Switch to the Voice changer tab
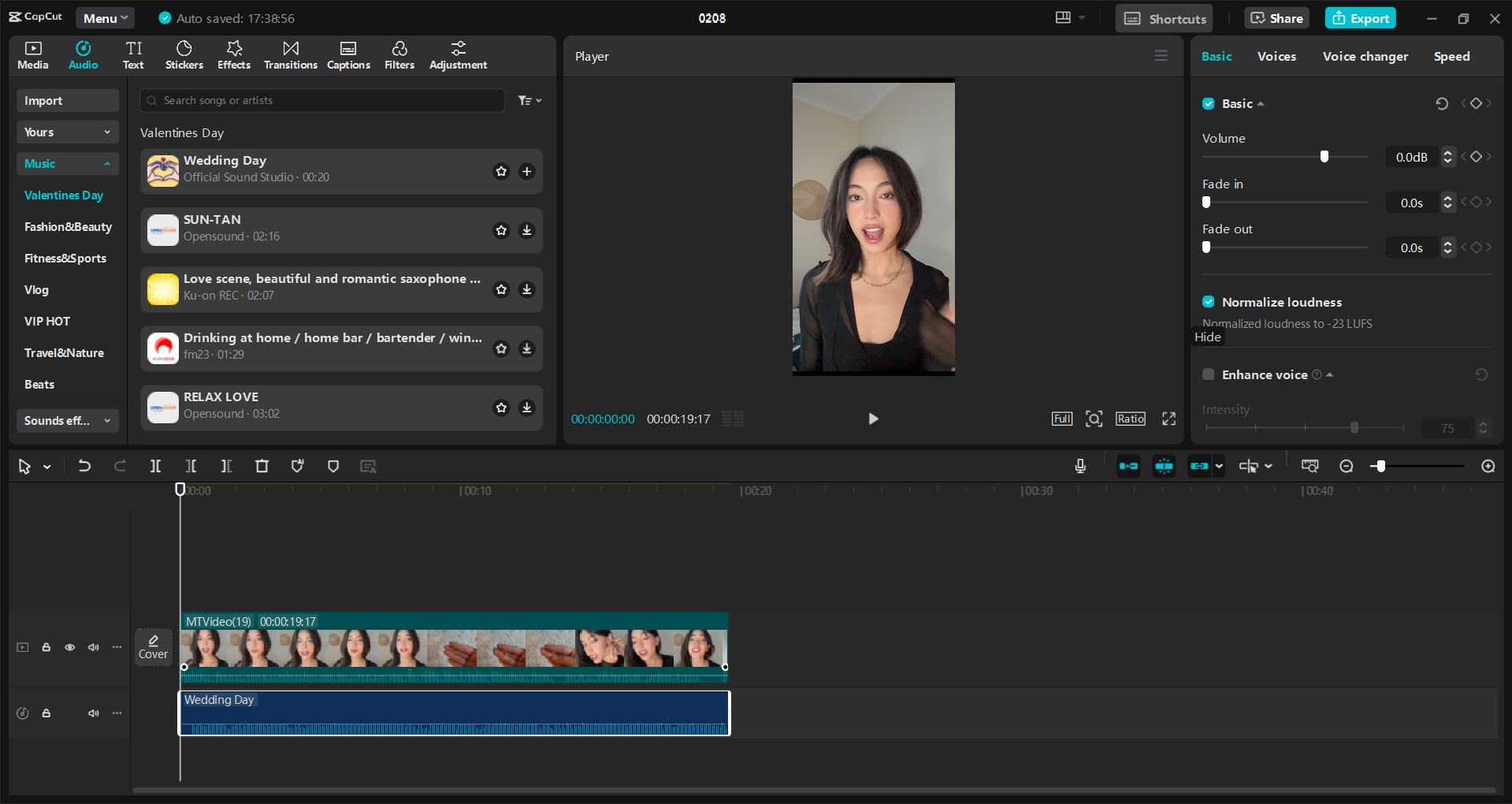This screenshot has height=804, width=1512. click(1365, 56)
